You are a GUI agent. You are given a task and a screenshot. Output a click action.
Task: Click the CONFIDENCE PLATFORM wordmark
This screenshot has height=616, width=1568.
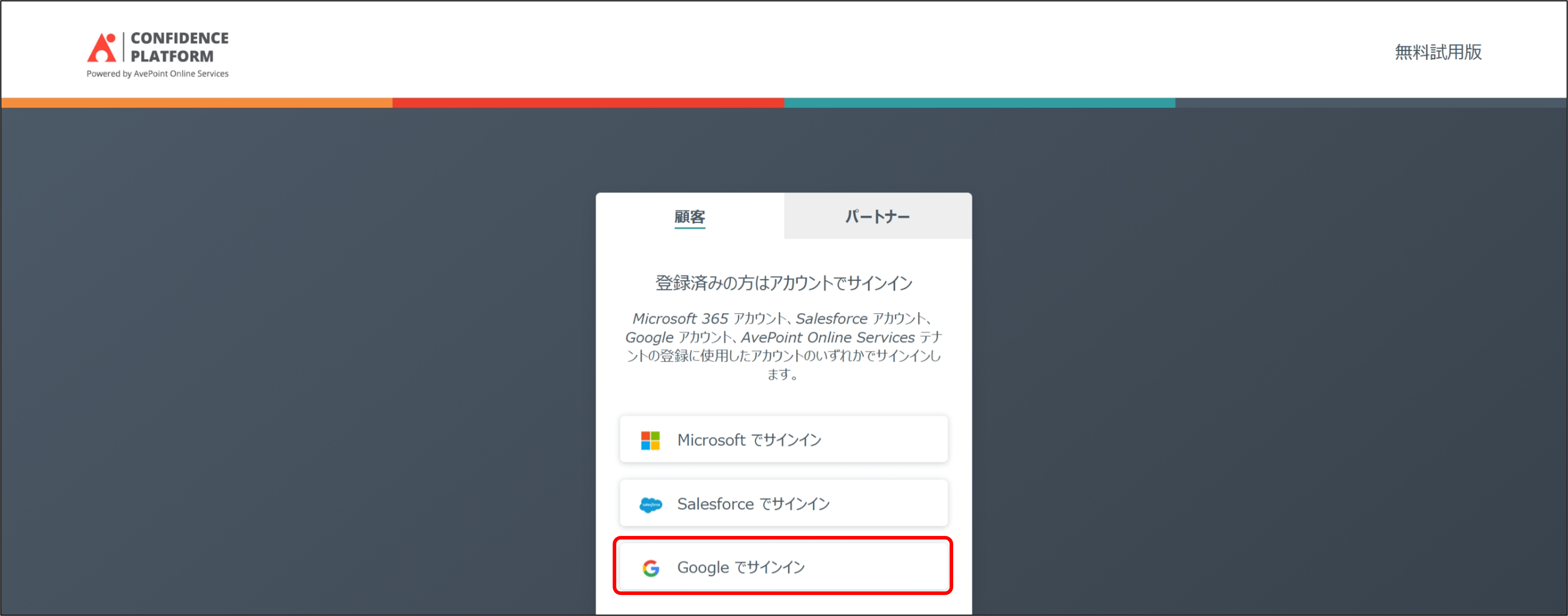tap(179, 47)
